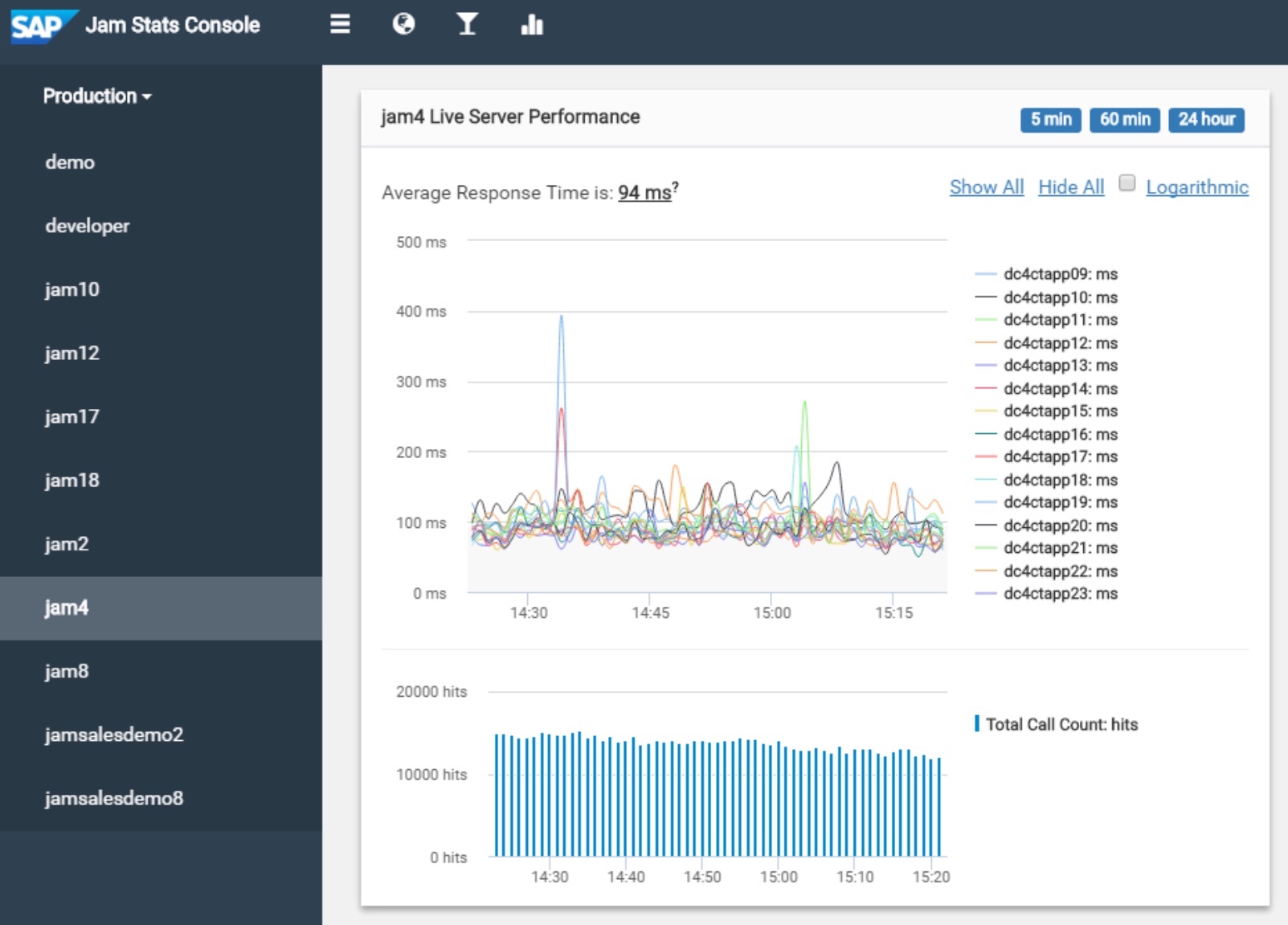Expand the Production environment dropdown

96,96
